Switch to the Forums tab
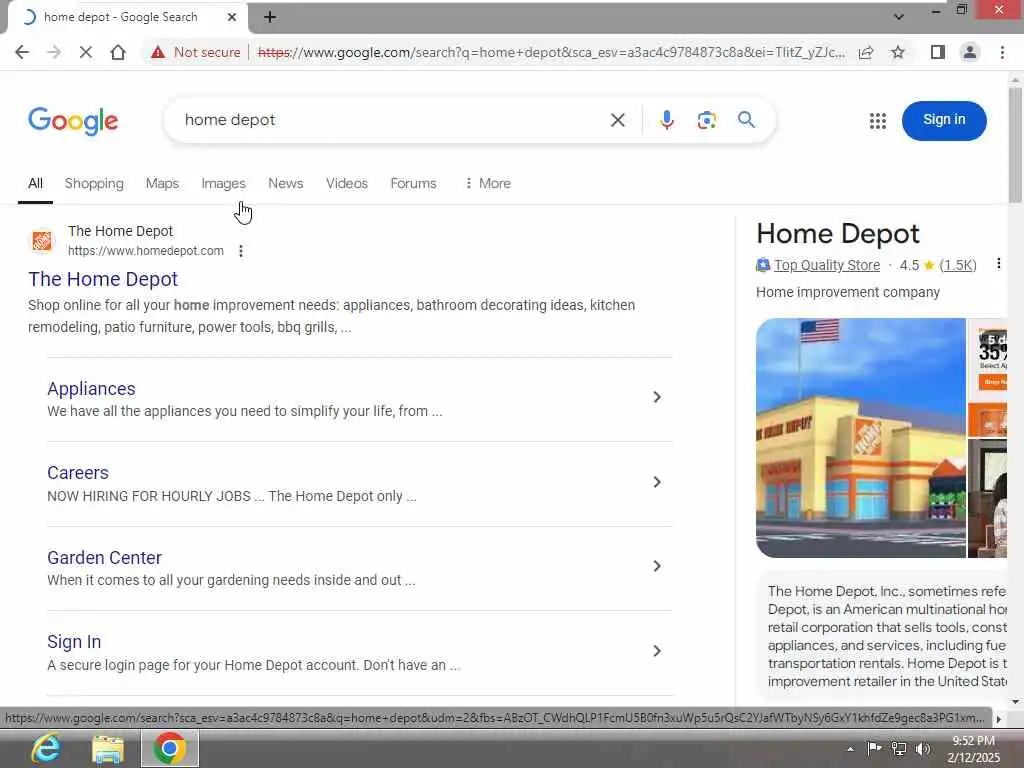Screen dimensions: 1024x768 tap(413, 184)
